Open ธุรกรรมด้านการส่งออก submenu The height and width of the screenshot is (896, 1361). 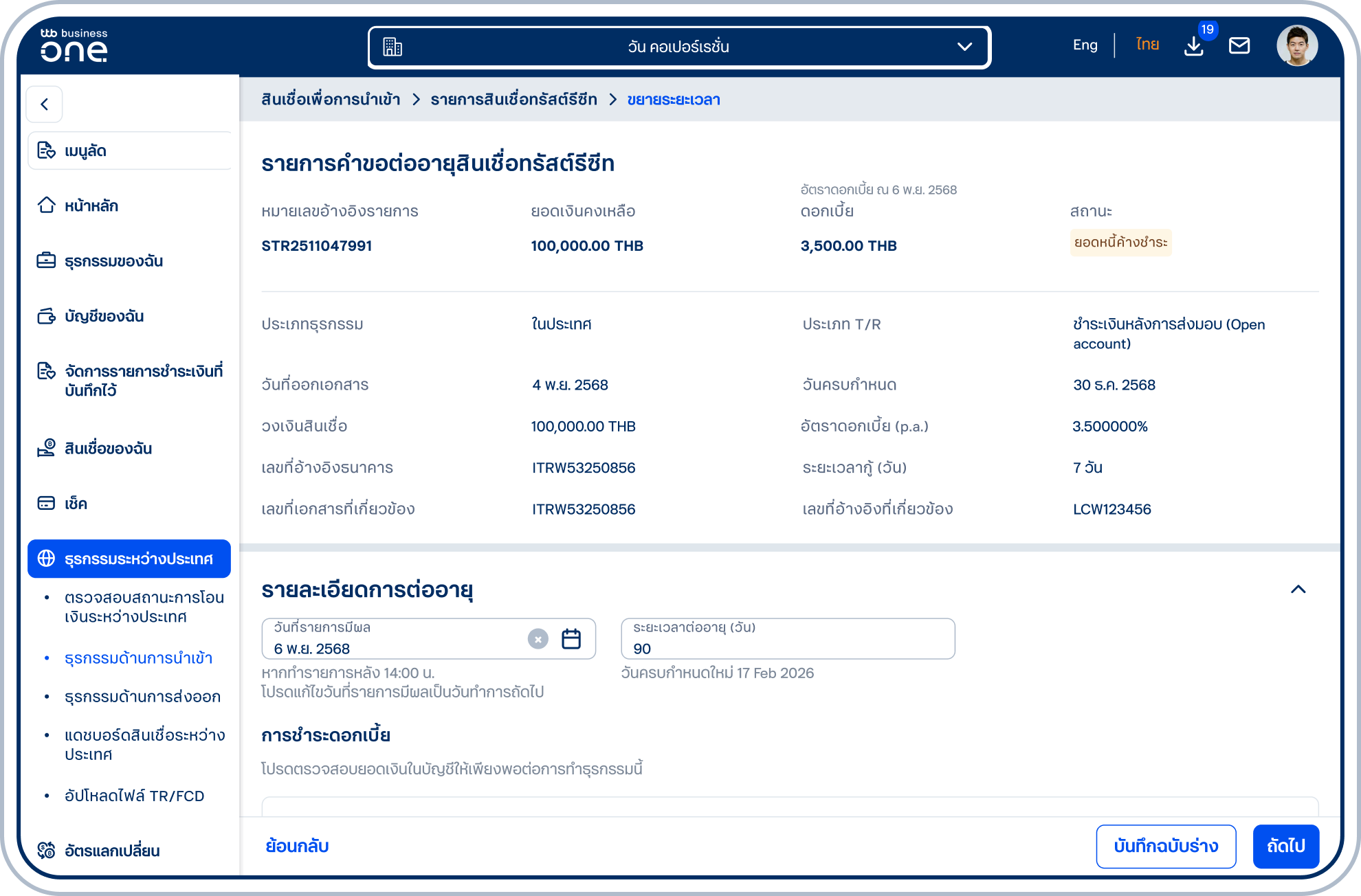(142, 697)
